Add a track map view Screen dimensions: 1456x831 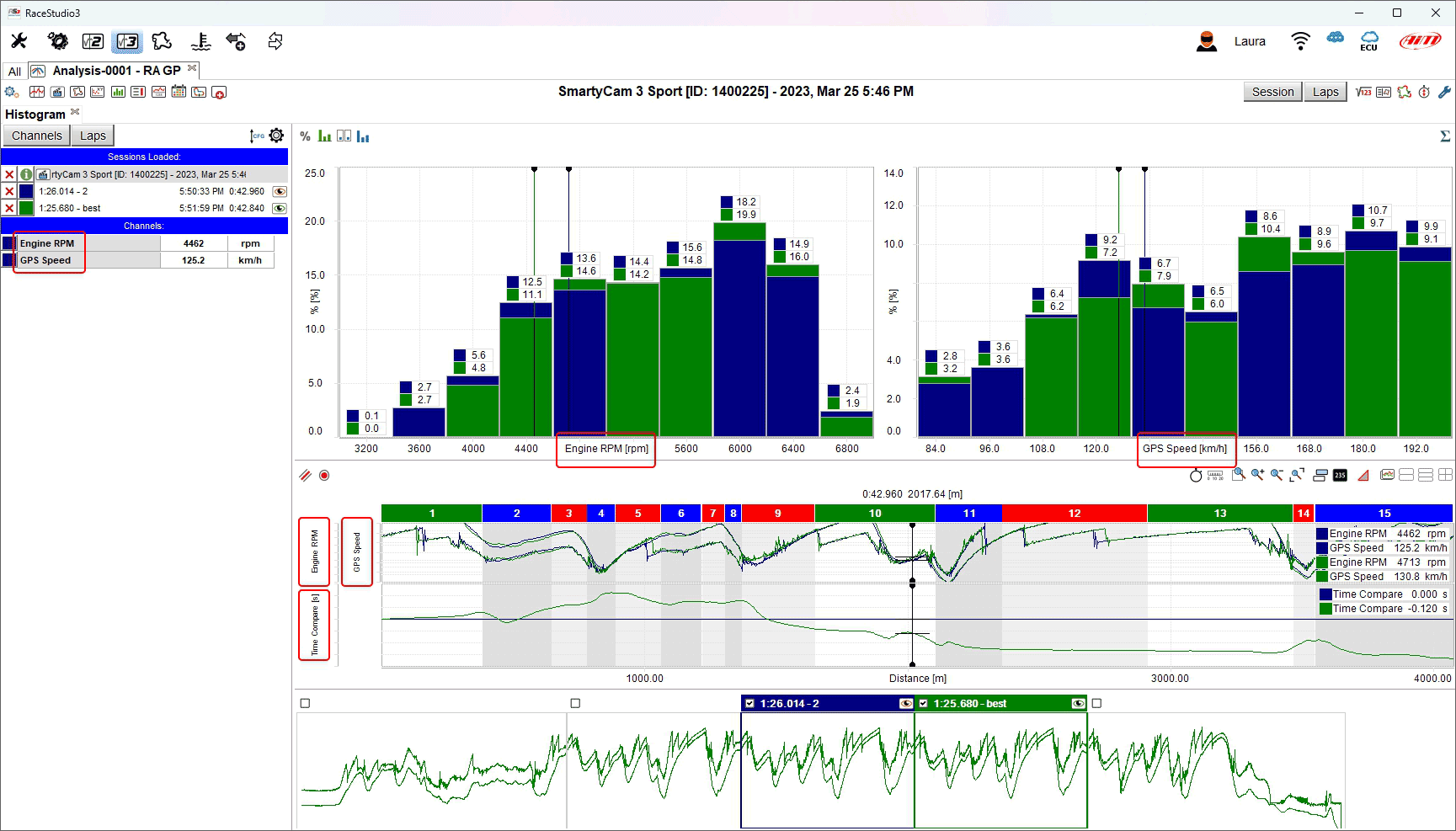pos(77,92)
